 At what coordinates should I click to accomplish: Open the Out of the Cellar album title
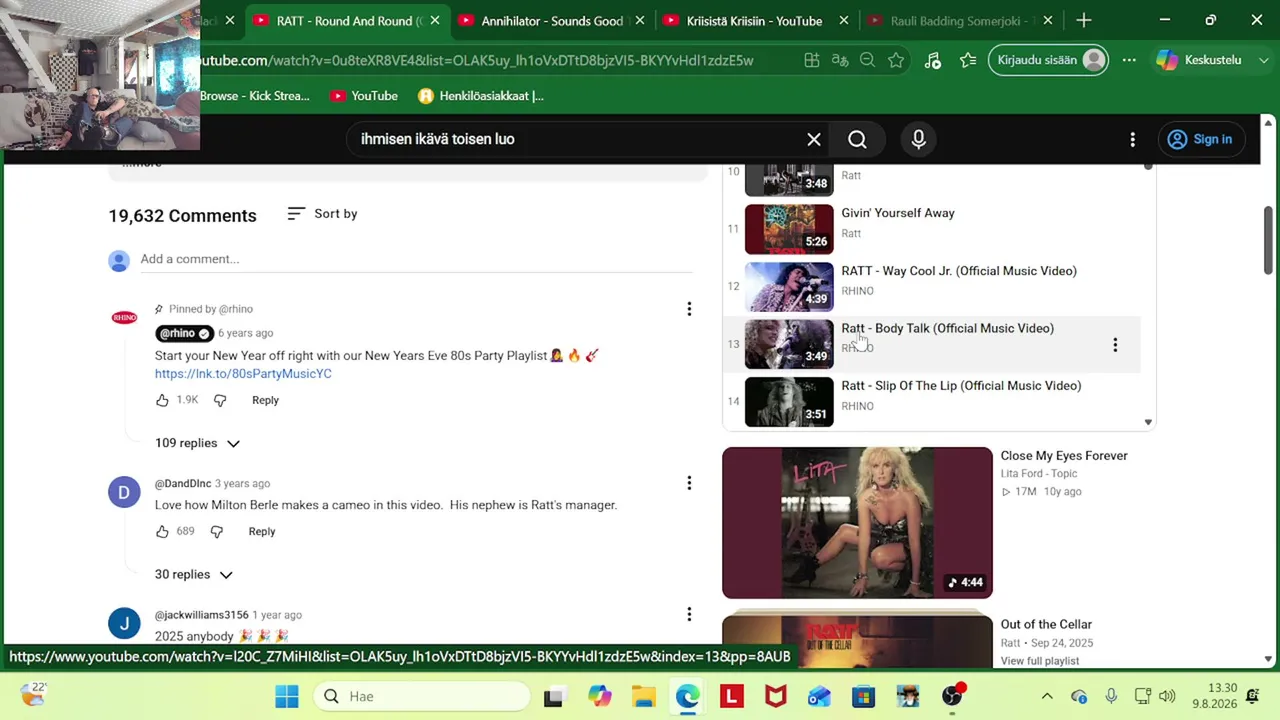[x=1046, y=624]
